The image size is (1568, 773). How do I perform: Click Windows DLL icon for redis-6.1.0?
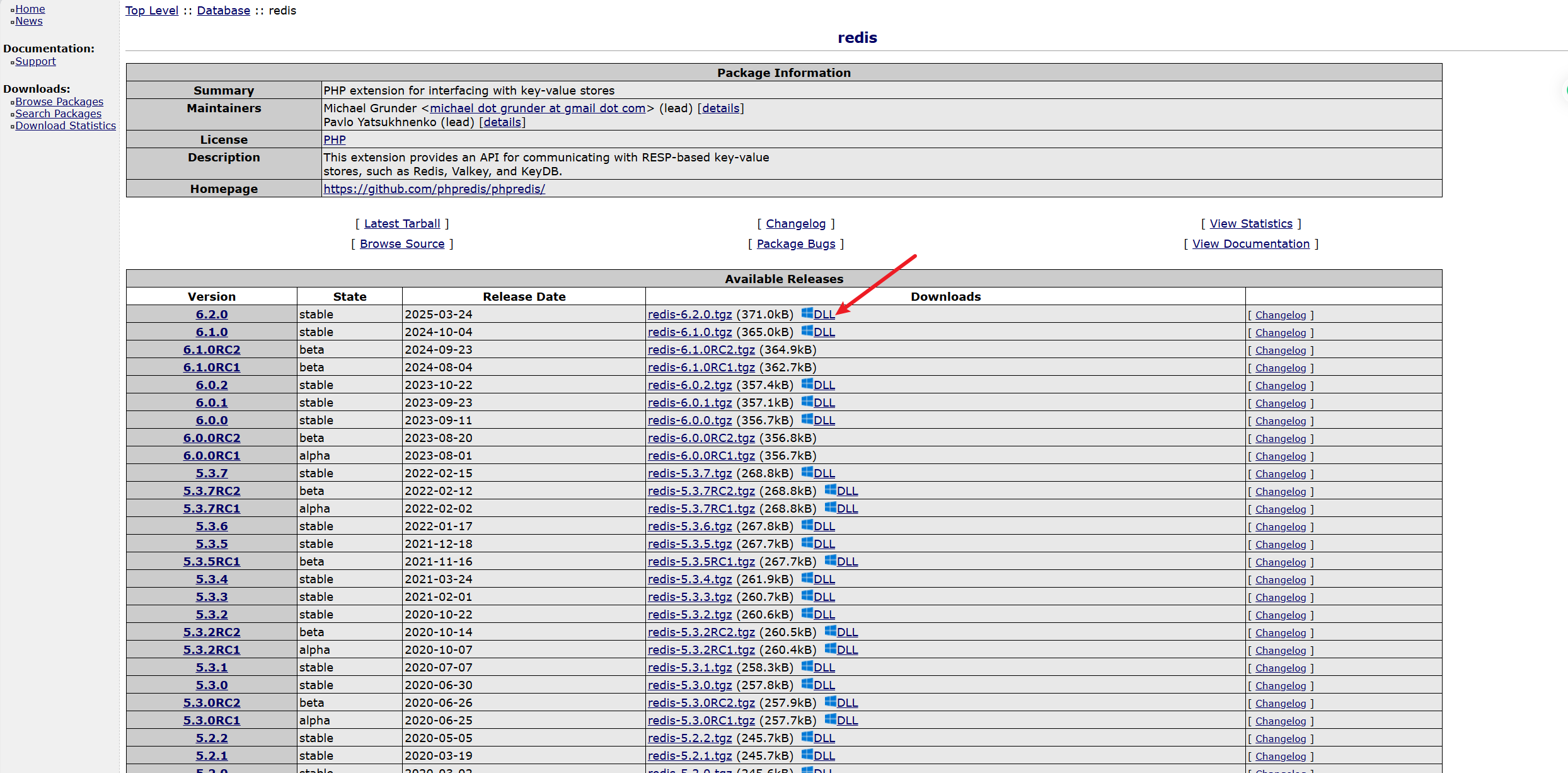tap(807, 330)
